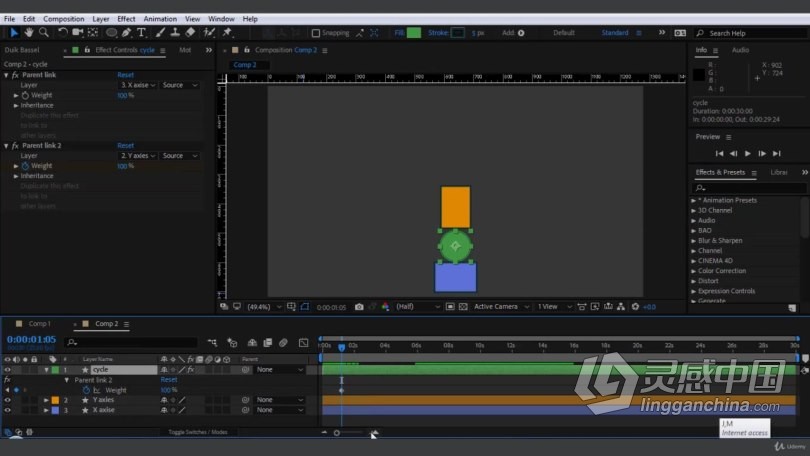Open the 1 View layout dropdown
The image size is (810, 456).
click(x=554, y=307)
